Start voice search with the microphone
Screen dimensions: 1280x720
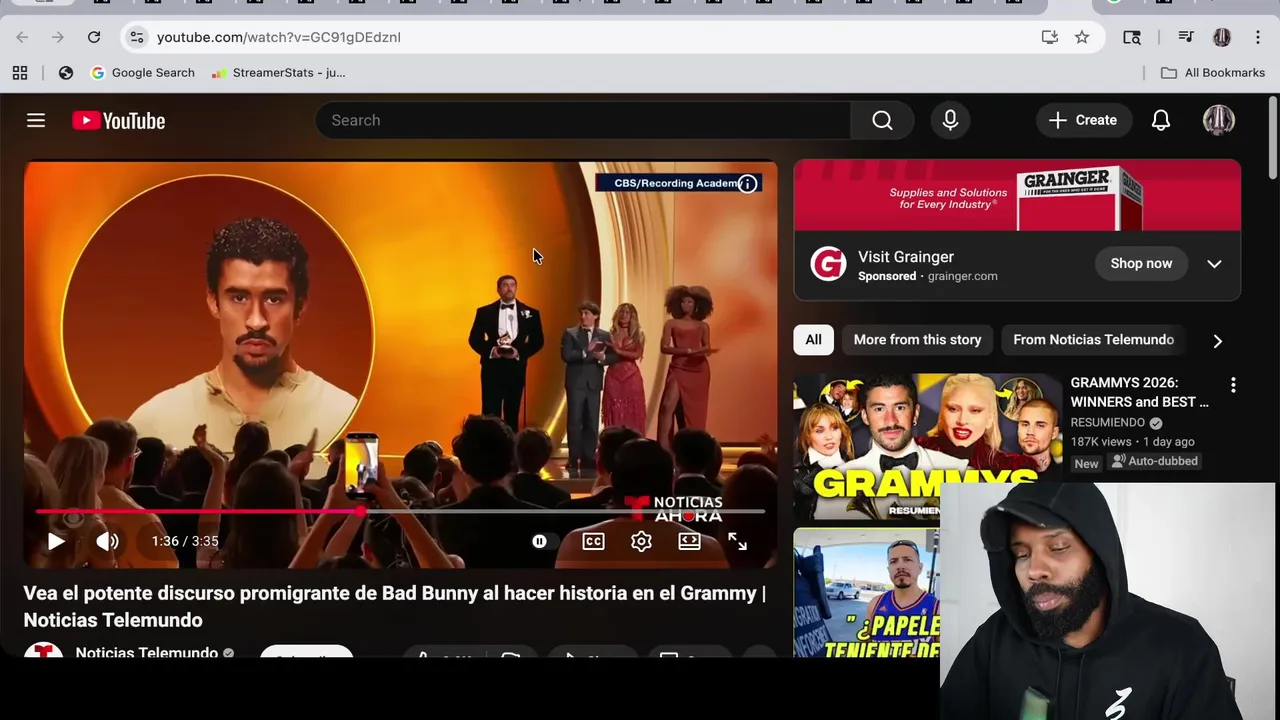click(x=950, y=120)
